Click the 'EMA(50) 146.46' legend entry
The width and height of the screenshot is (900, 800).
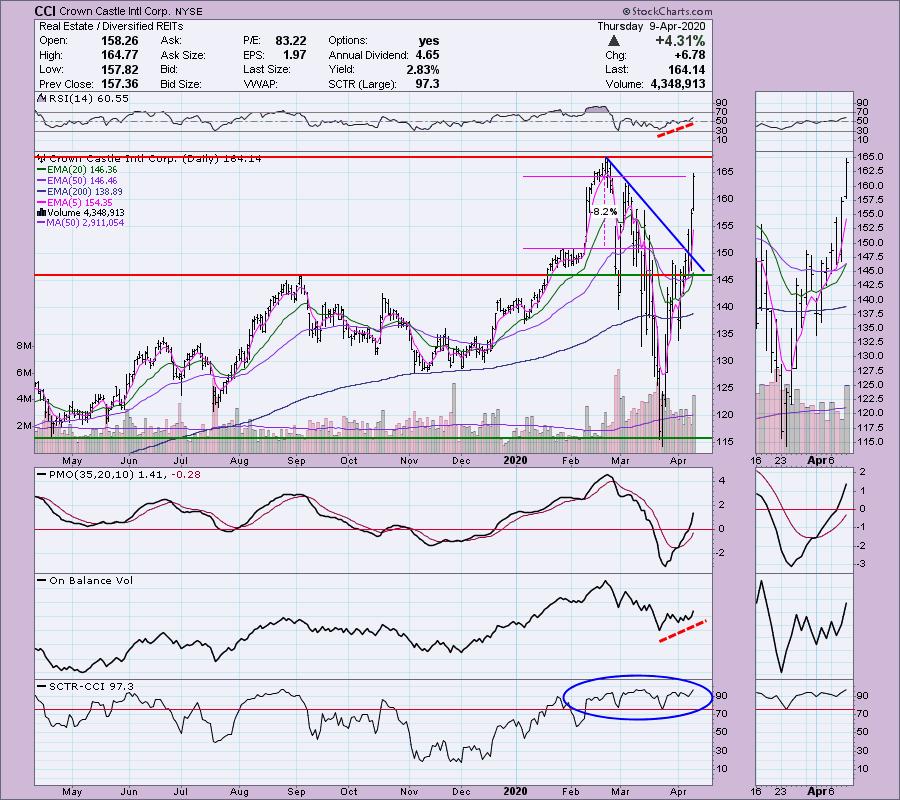[x=82, y=181]
